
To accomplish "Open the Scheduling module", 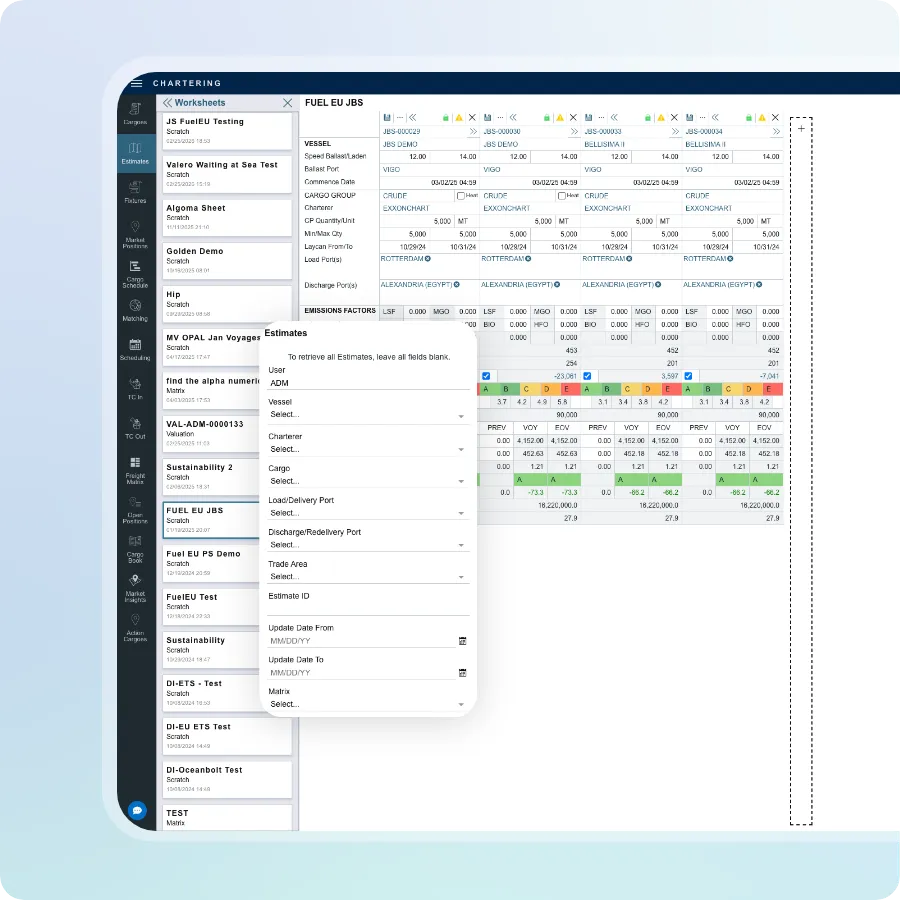I will tap(135, 350).
